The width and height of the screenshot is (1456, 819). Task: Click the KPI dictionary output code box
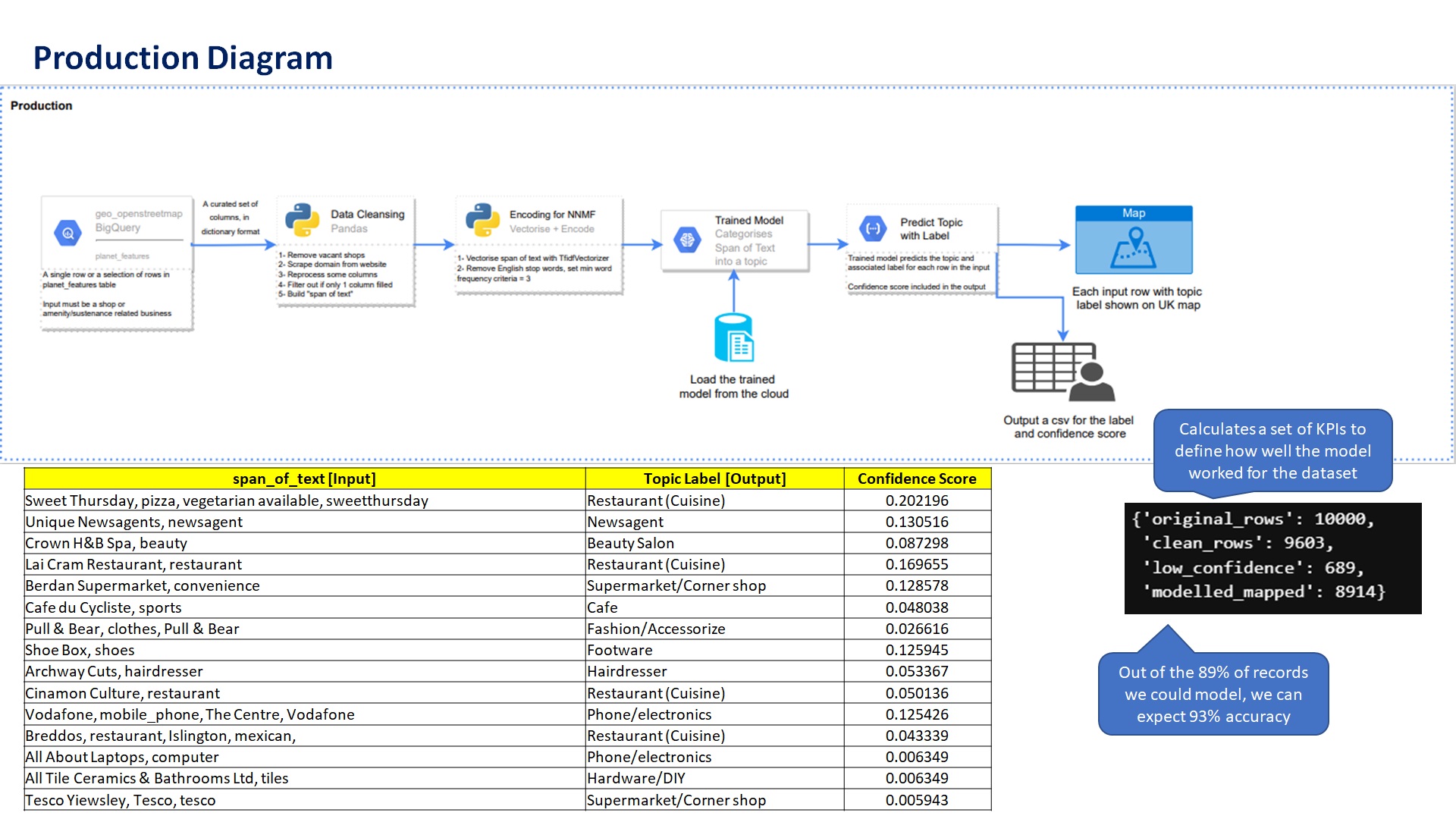click(1272, 557)
